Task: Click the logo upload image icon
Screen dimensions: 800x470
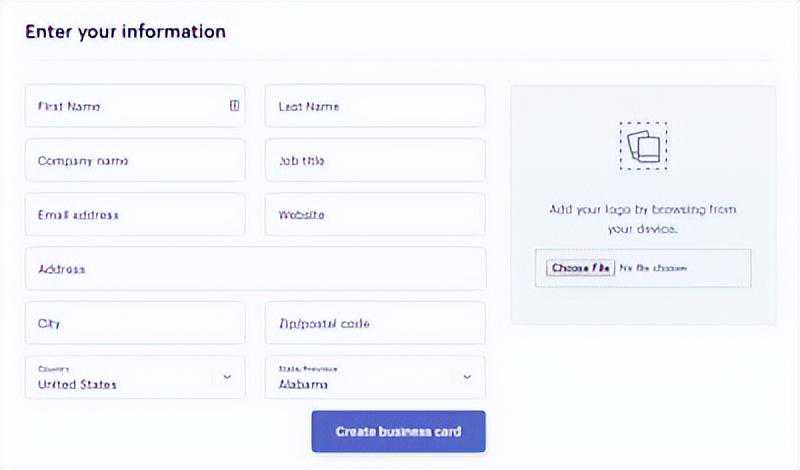Action: pyautogui.click(x=642, y=146)
